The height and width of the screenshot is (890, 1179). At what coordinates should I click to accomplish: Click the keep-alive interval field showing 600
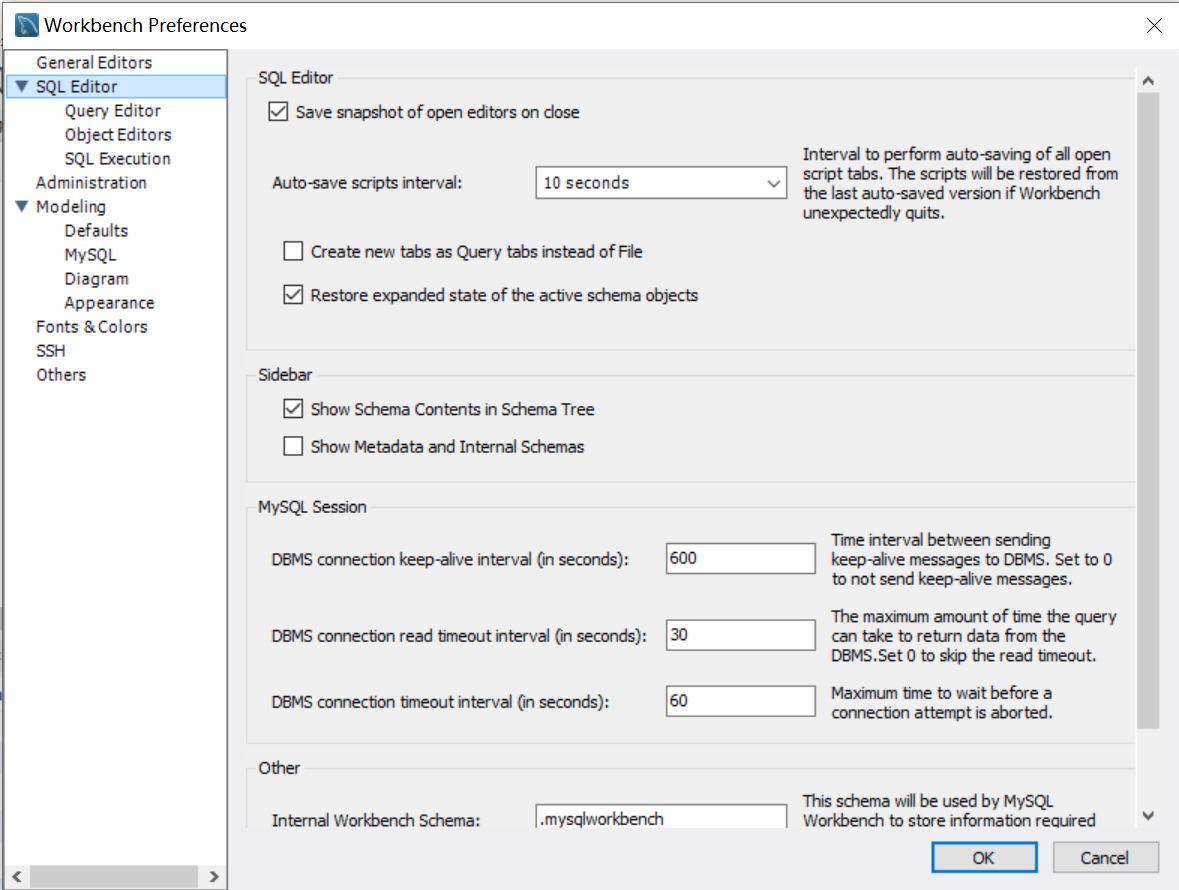coord(741,559)
